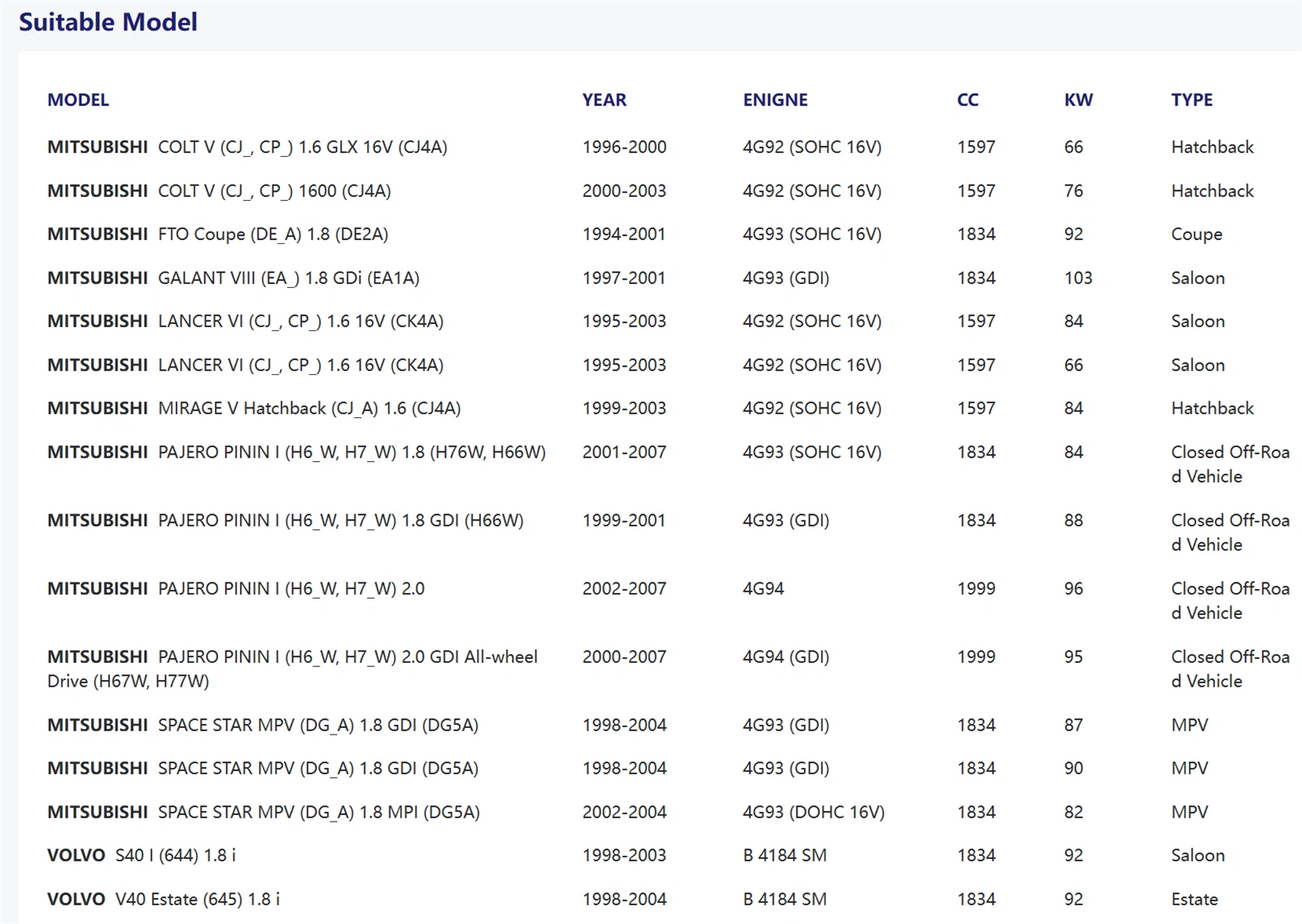
Task: Click KW value 103
Action: point(1078,278)
